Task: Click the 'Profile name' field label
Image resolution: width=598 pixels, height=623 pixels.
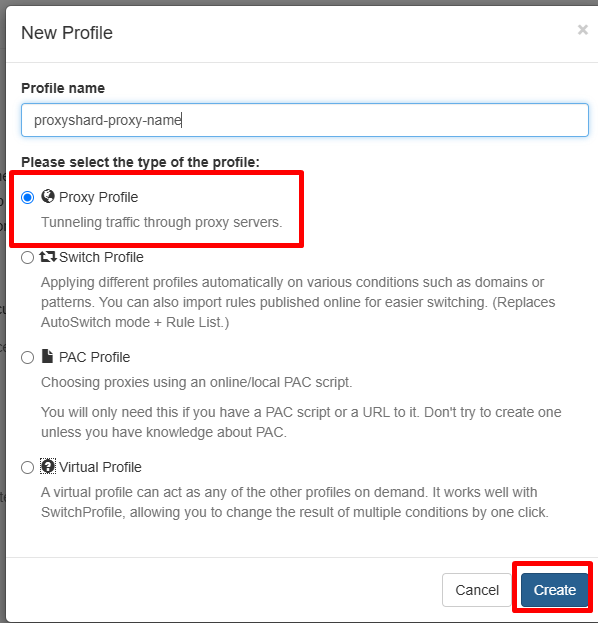Action: click(x=63, y=88)
